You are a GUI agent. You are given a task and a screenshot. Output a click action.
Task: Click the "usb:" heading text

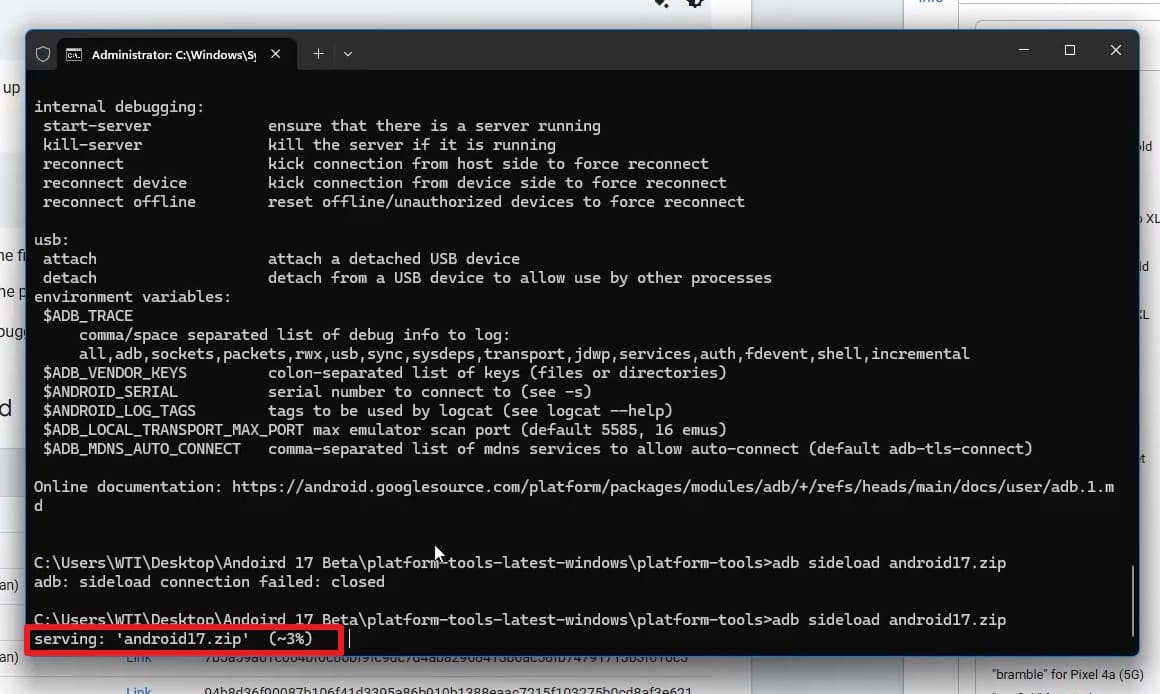pyautogui.click(x=51, y=240)
